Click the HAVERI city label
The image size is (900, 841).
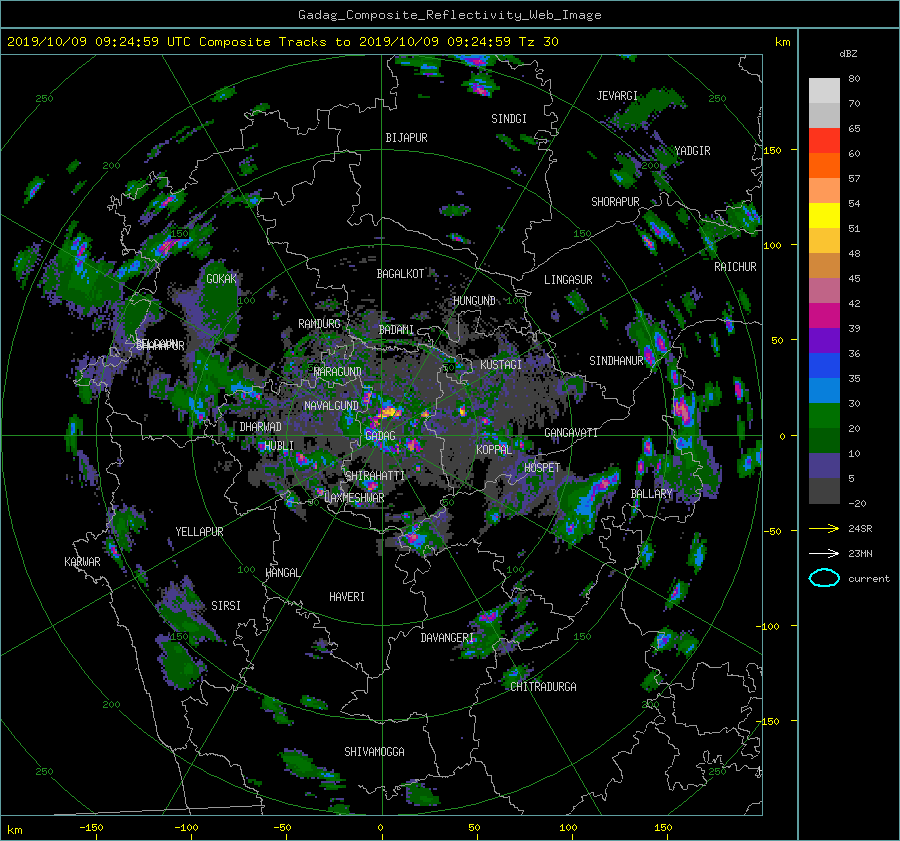click(x=347, y=597)
